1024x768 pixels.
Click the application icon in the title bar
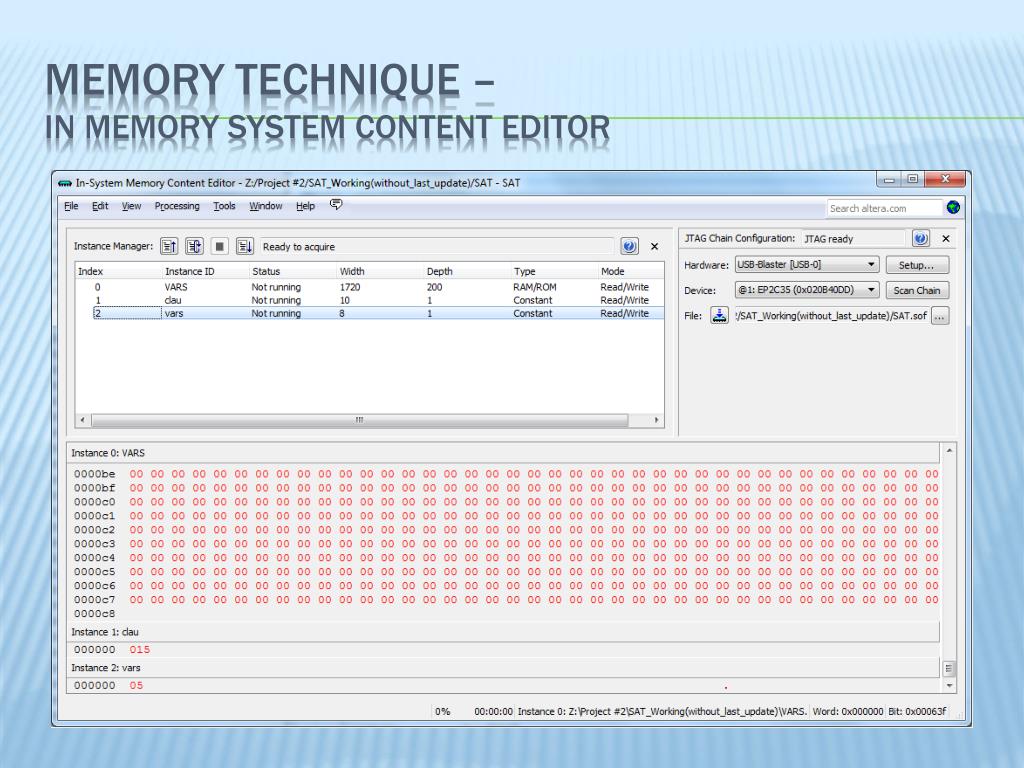point(65,183)
